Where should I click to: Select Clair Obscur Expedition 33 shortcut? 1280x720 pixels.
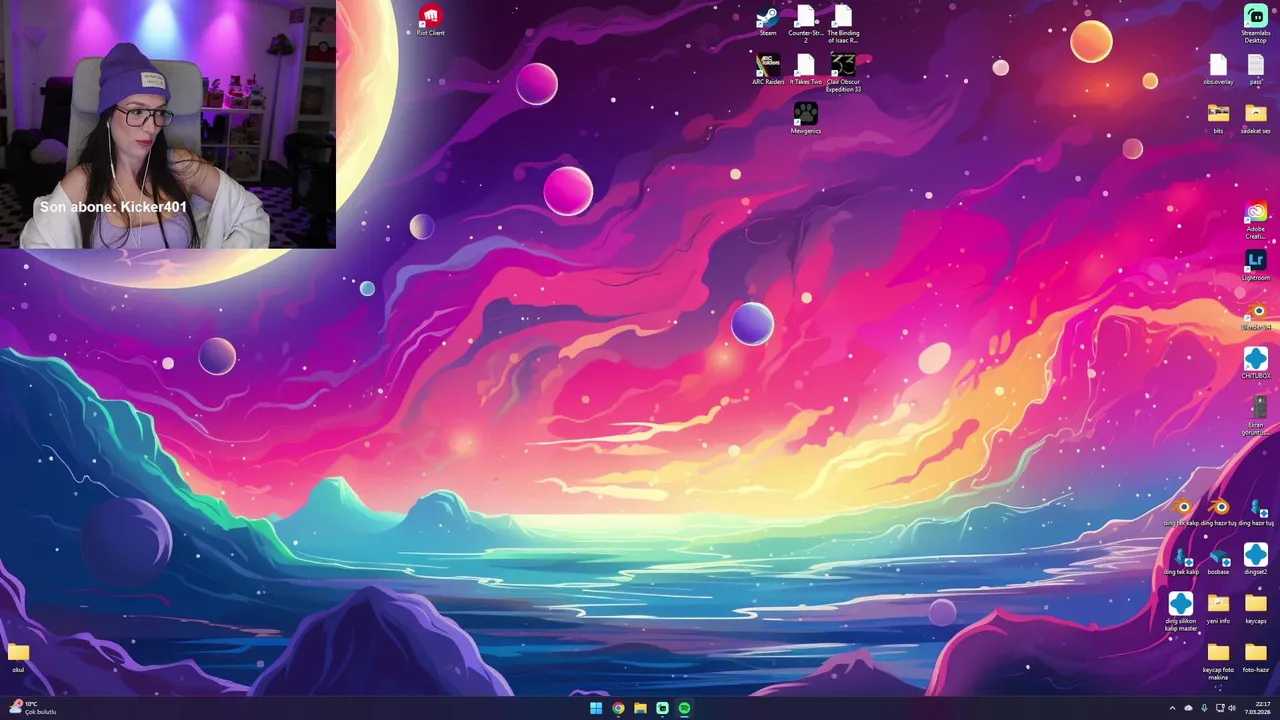[x=843, y=72]
